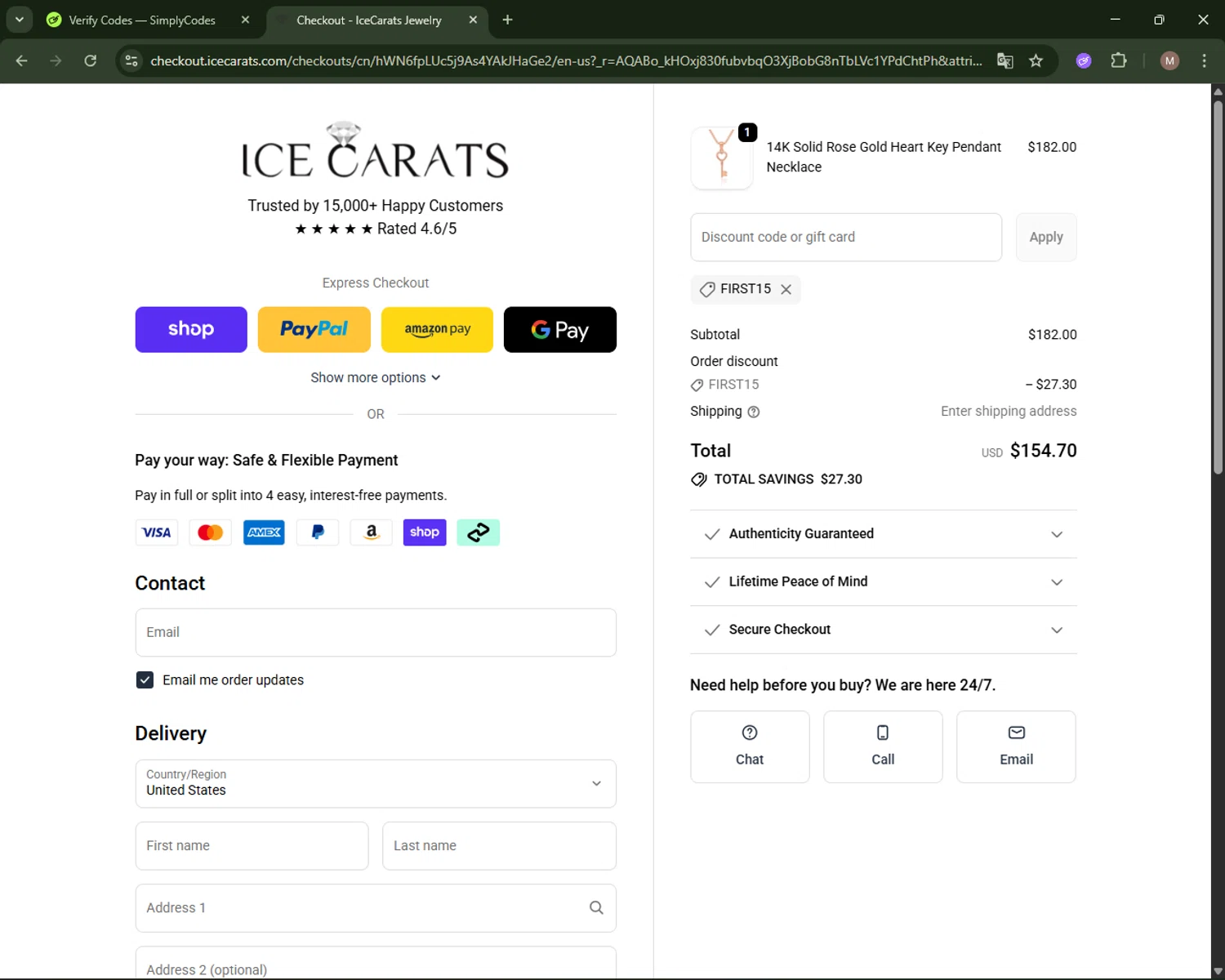Click the small Shop Pay icon

(x=425, y=532)
